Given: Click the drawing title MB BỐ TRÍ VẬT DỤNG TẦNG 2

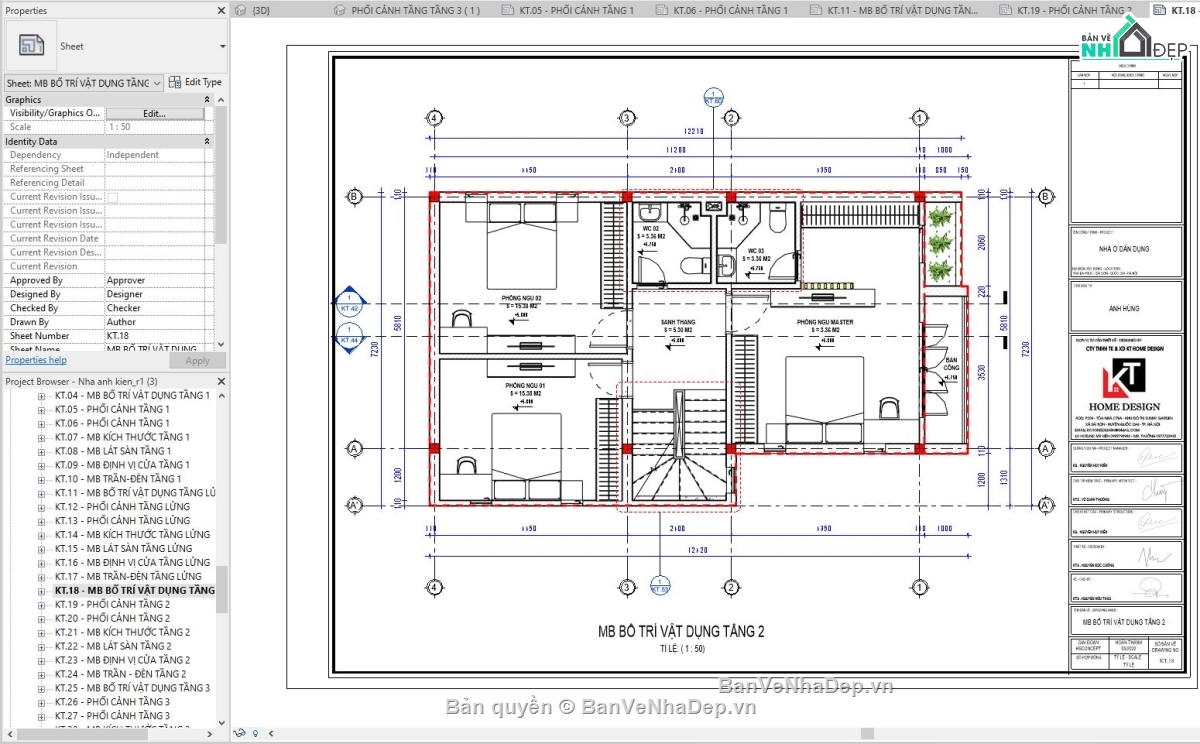Looking at the screenshot, I should [681, 632].
